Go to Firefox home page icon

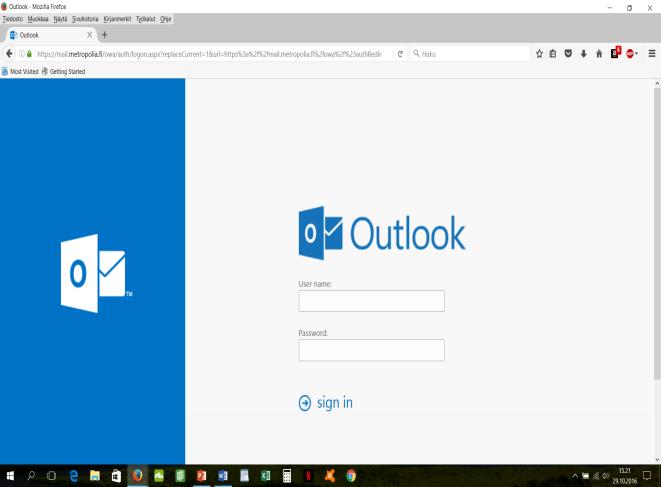coord(599,54)
